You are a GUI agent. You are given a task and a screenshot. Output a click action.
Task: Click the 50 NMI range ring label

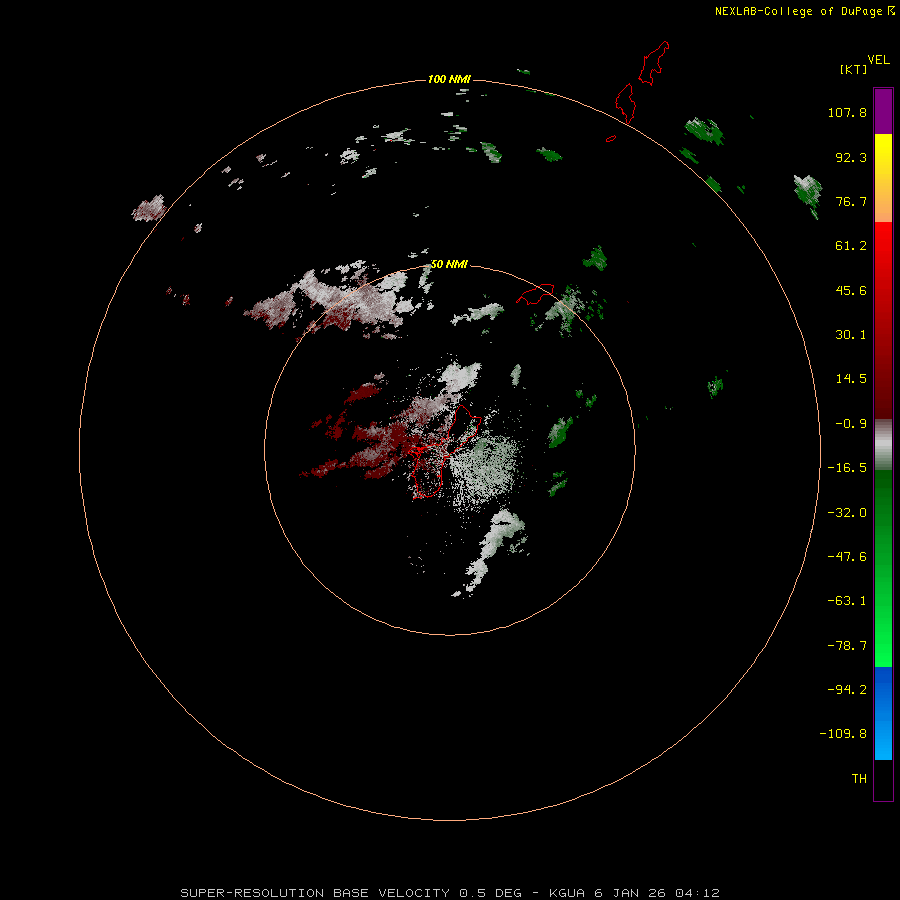pyautogui.click(x=449, y=264)
